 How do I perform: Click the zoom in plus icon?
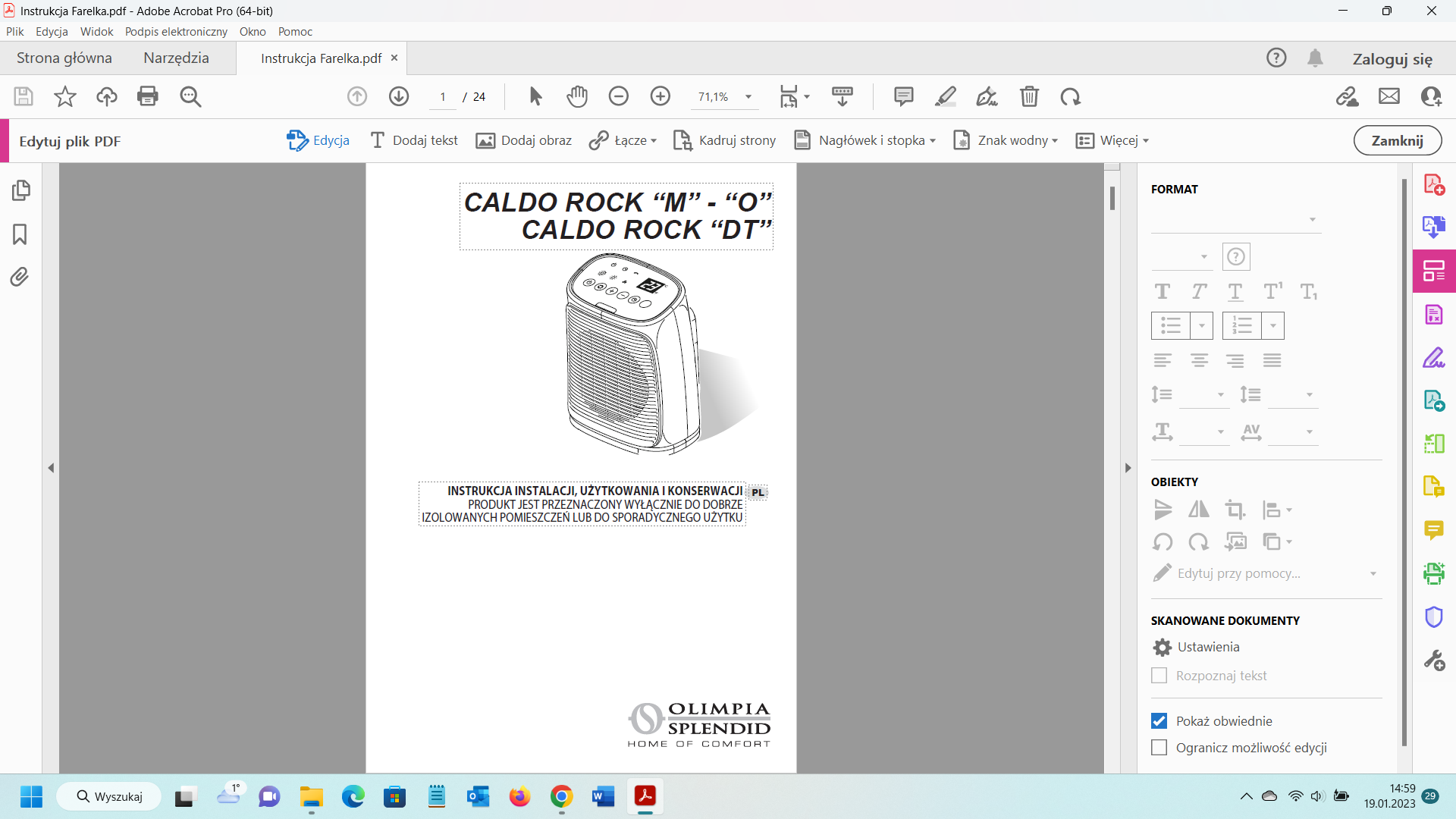pyautogui.click(x=661, y=96)
